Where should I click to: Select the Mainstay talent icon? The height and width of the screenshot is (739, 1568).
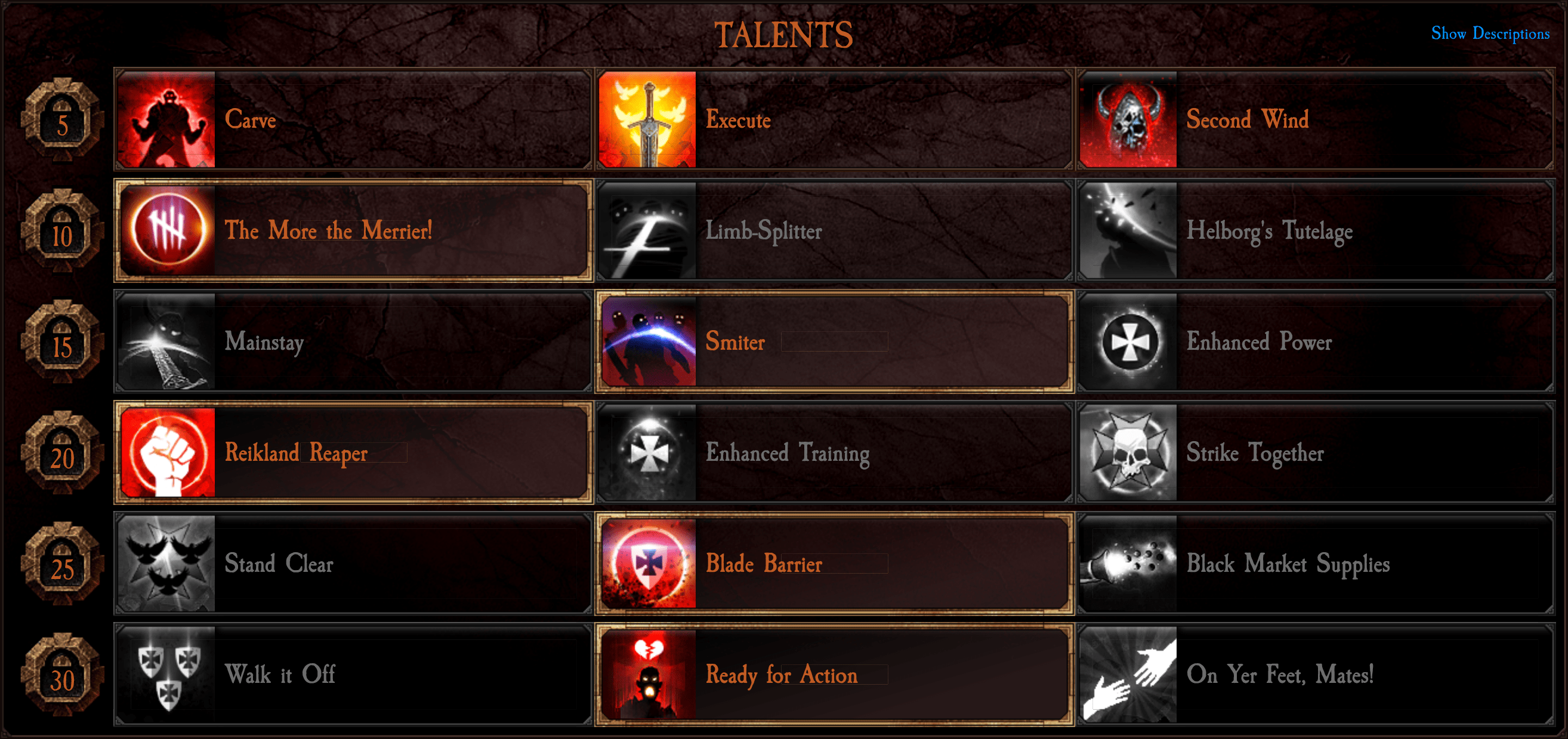pos(166,341)
